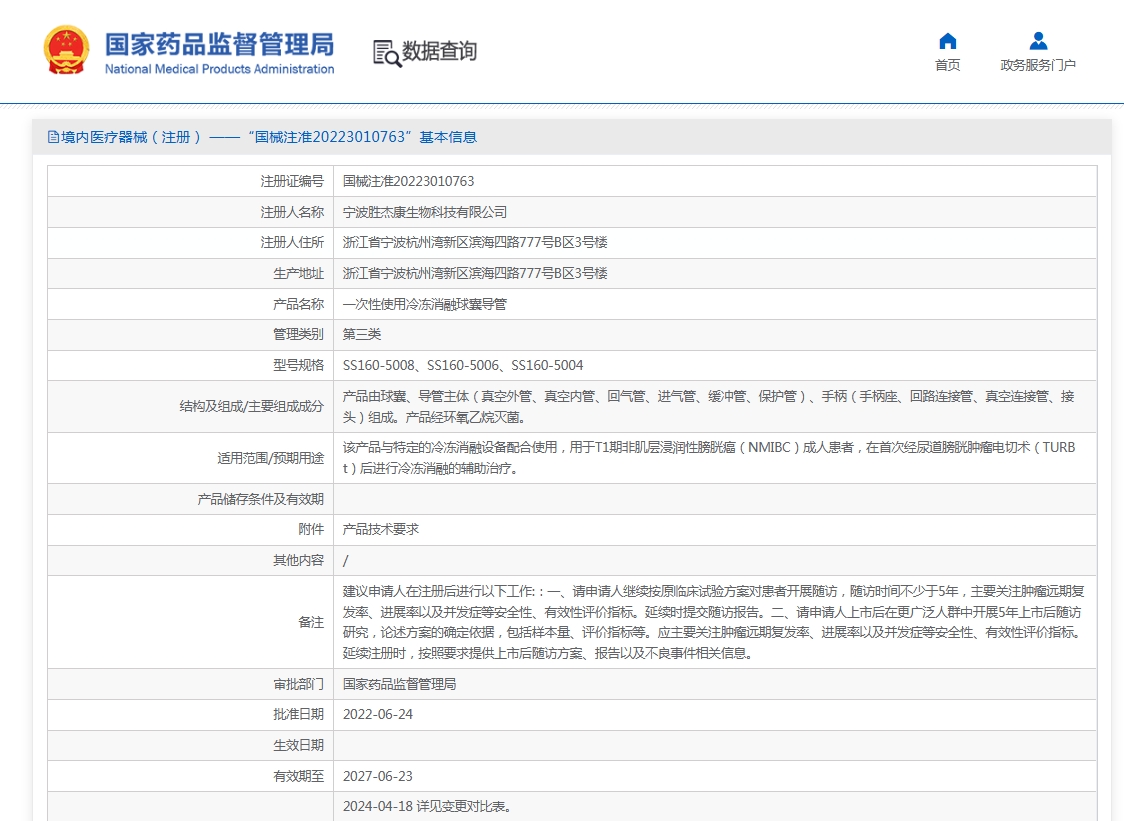Viewport: 1124px width, 821px height.
Task: Click the 数据查询 heading text
Action: pyautogui.click(x=439, y=51)
